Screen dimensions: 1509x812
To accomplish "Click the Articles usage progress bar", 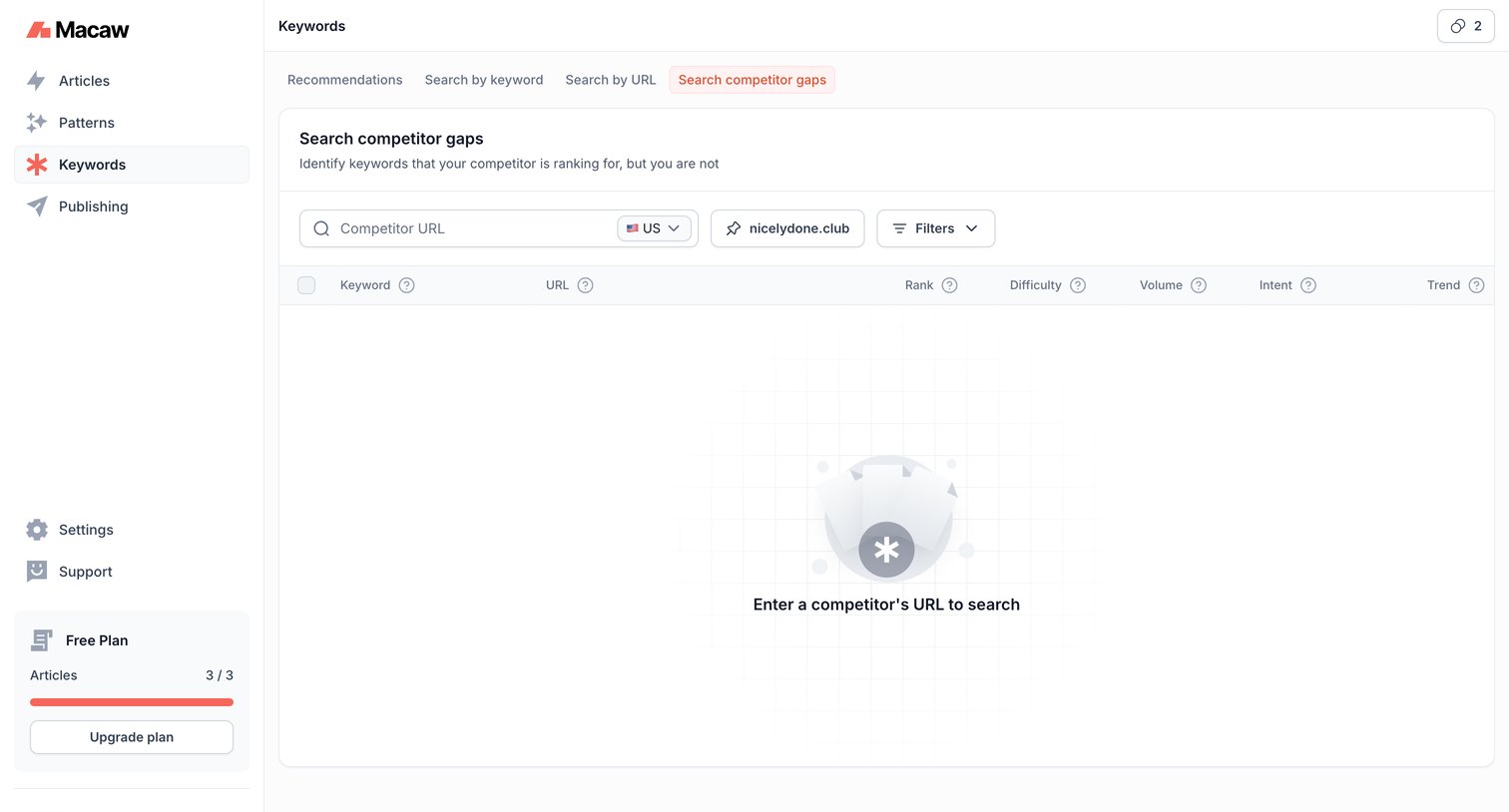I will coord(132,702).
